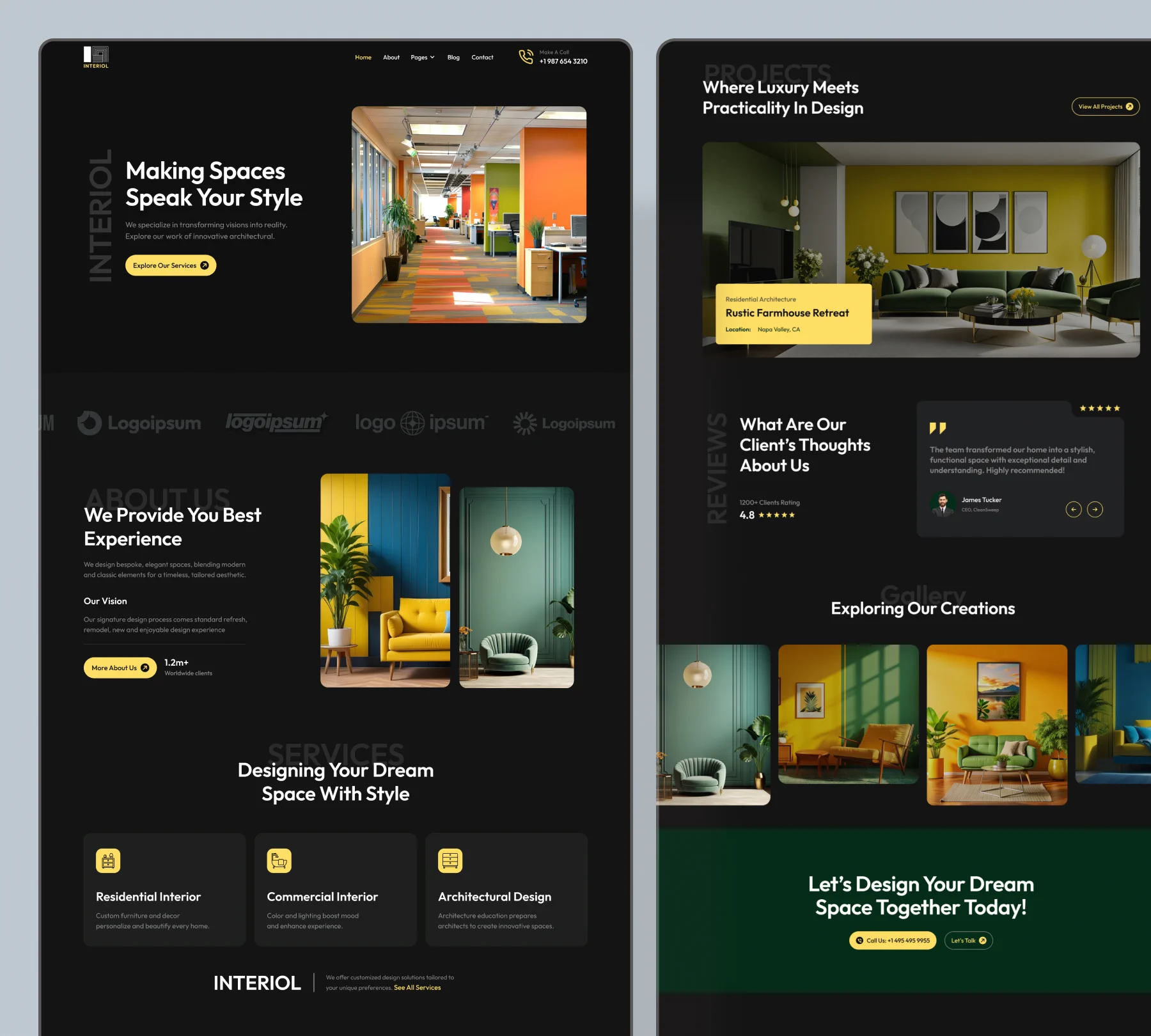Screen dimensions: 1151x1036
Task: Open the Rustic Farmhouse Retreat project card
Action: point(794,314)
